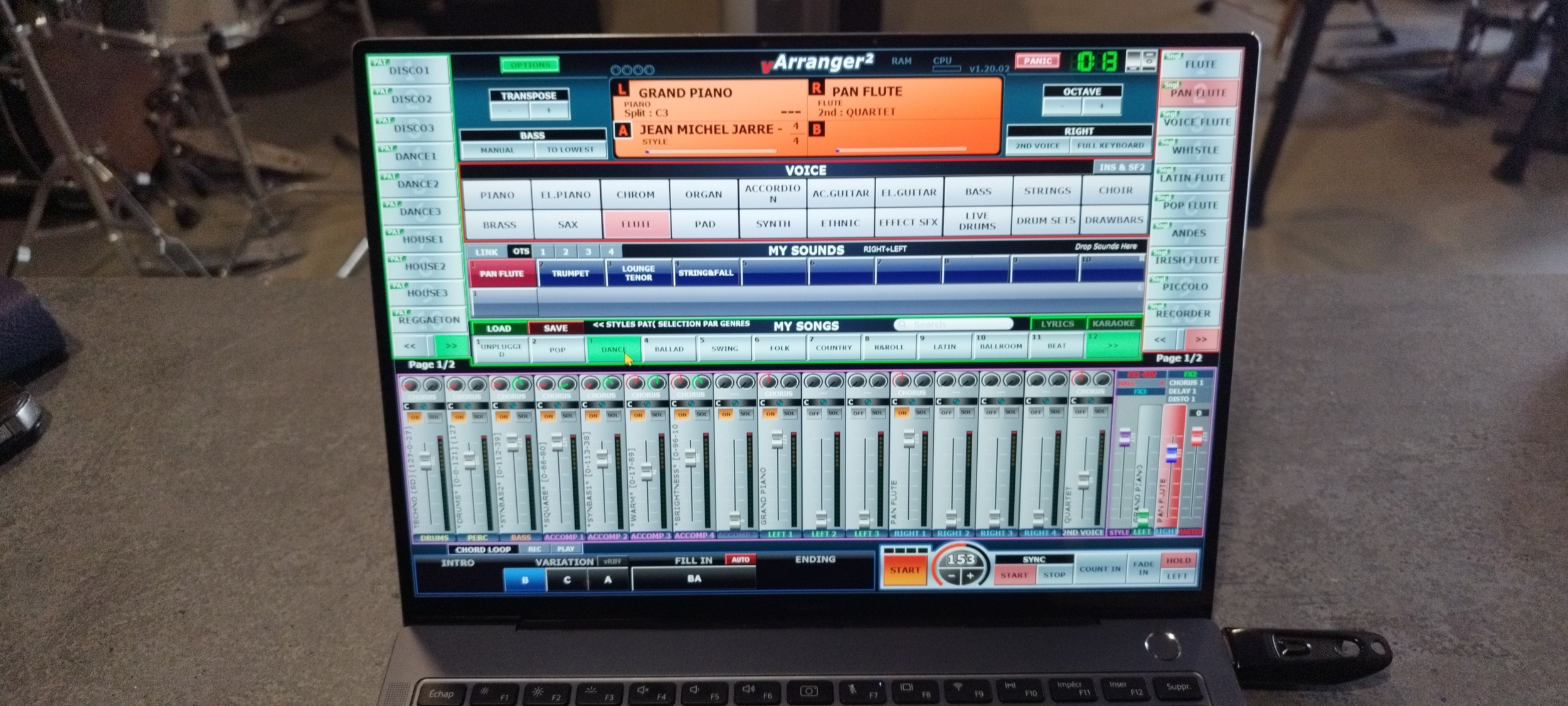Viewport: 1568px width, 706px height.
Task: Switch to the INS & SF2 tab
Action: tap(1122, 168)
